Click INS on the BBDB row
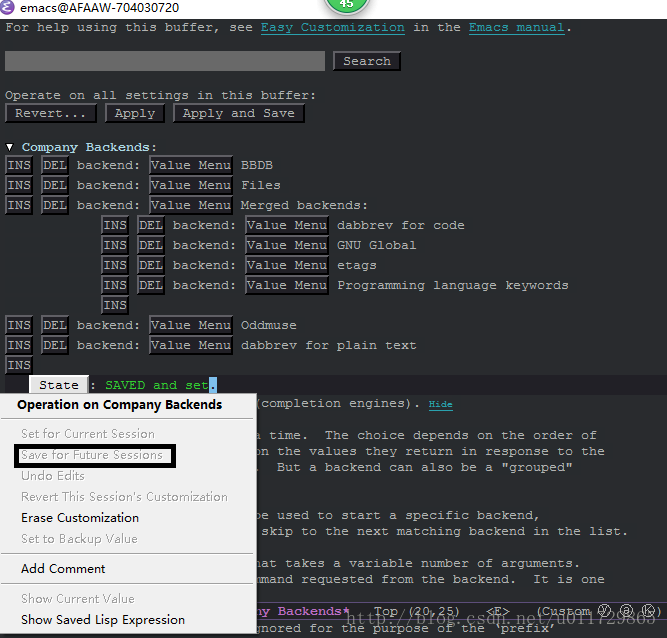Screen dimensions: 667x638 pos(19,165)
